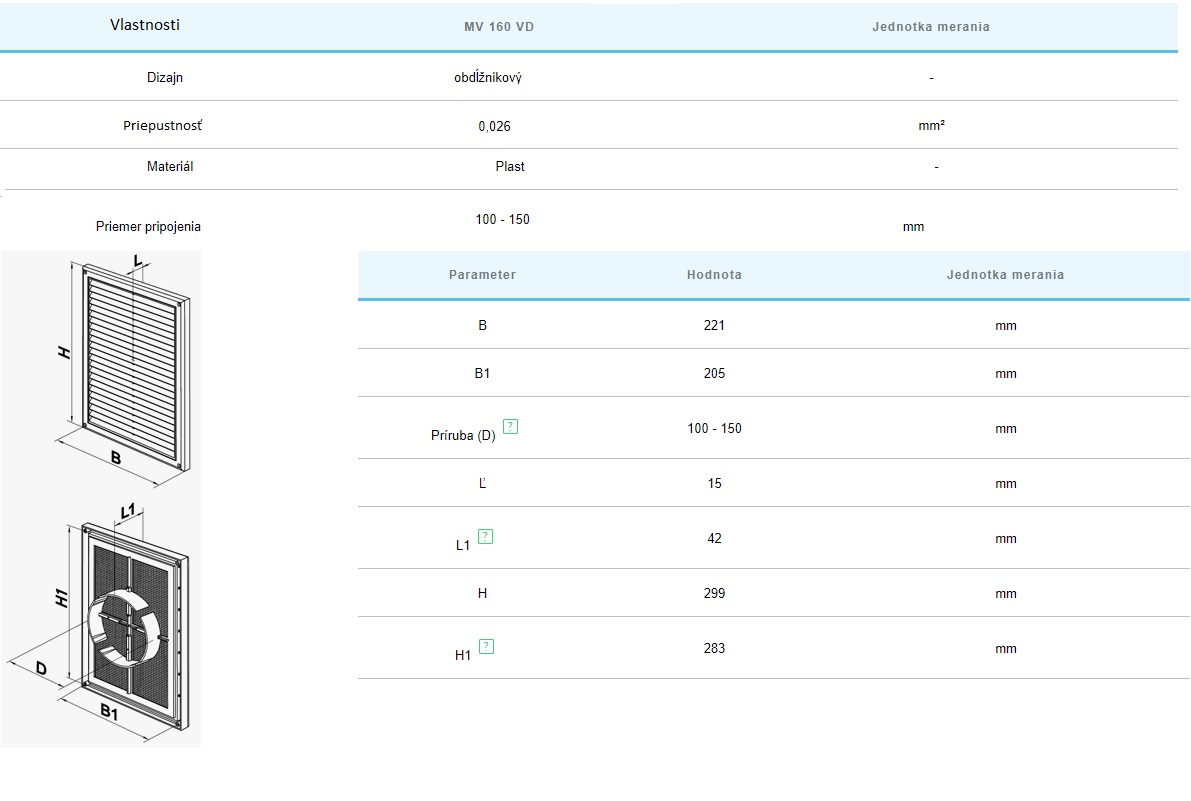Click the B1 value 205

pyautogui.click(x=714, y=374)
